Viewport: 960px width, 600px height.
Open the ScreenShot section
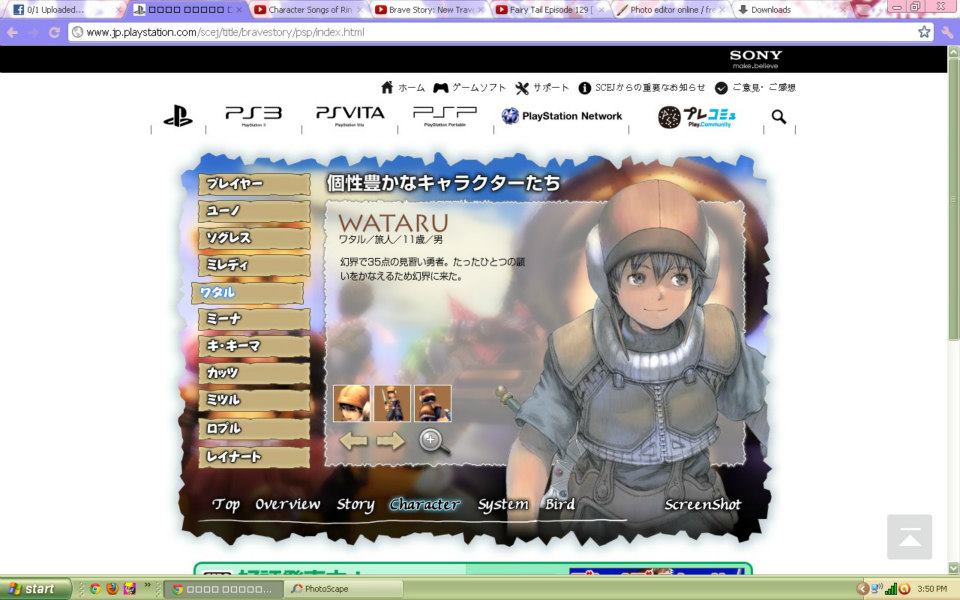[703, 504]
